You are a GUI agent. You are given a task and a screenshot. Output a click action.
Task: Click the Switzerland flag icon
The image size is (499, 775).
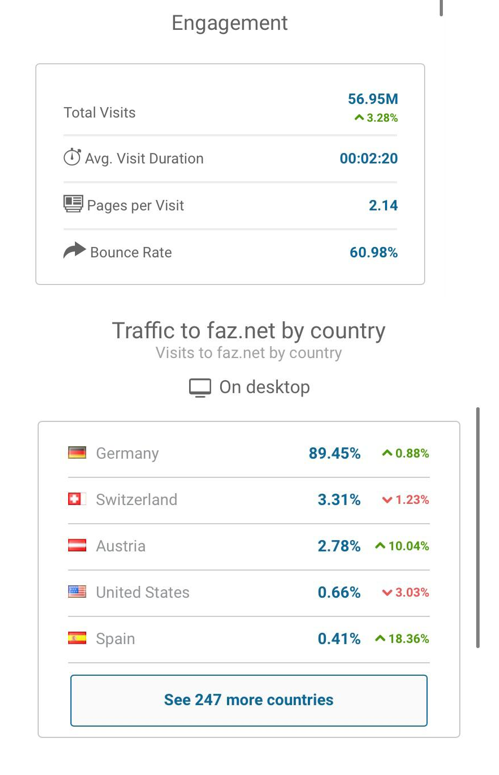(77, 499)
